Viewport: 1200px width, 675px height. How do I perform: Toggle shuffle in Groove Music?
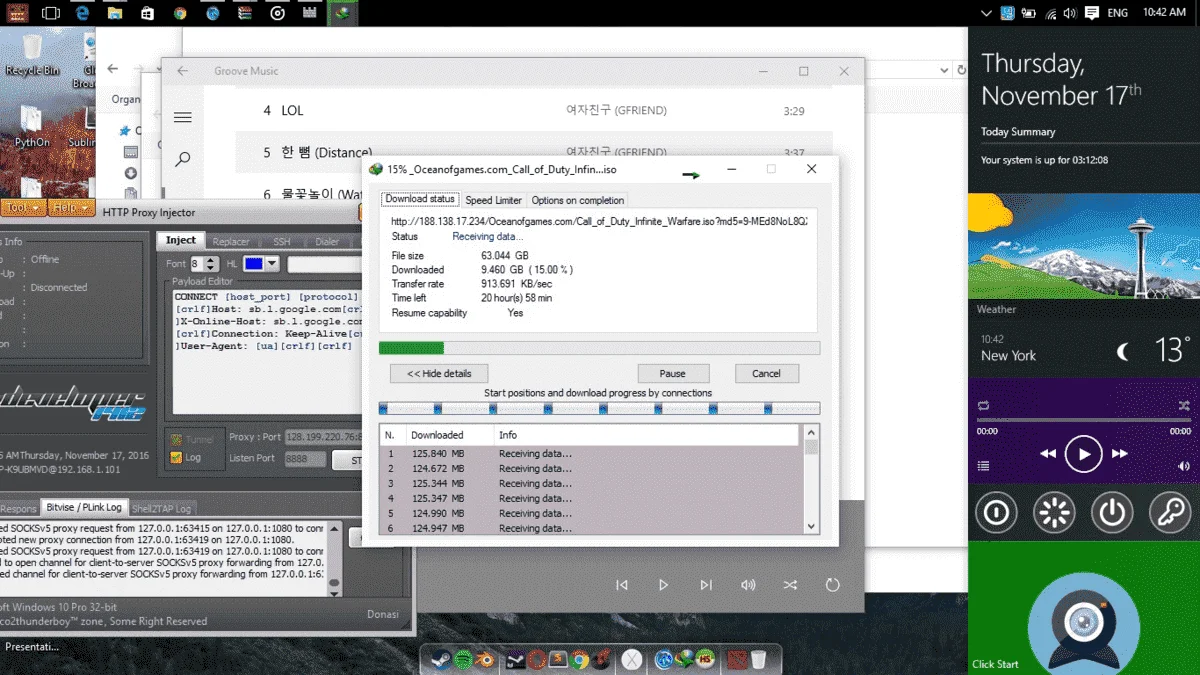coord(790,585)
